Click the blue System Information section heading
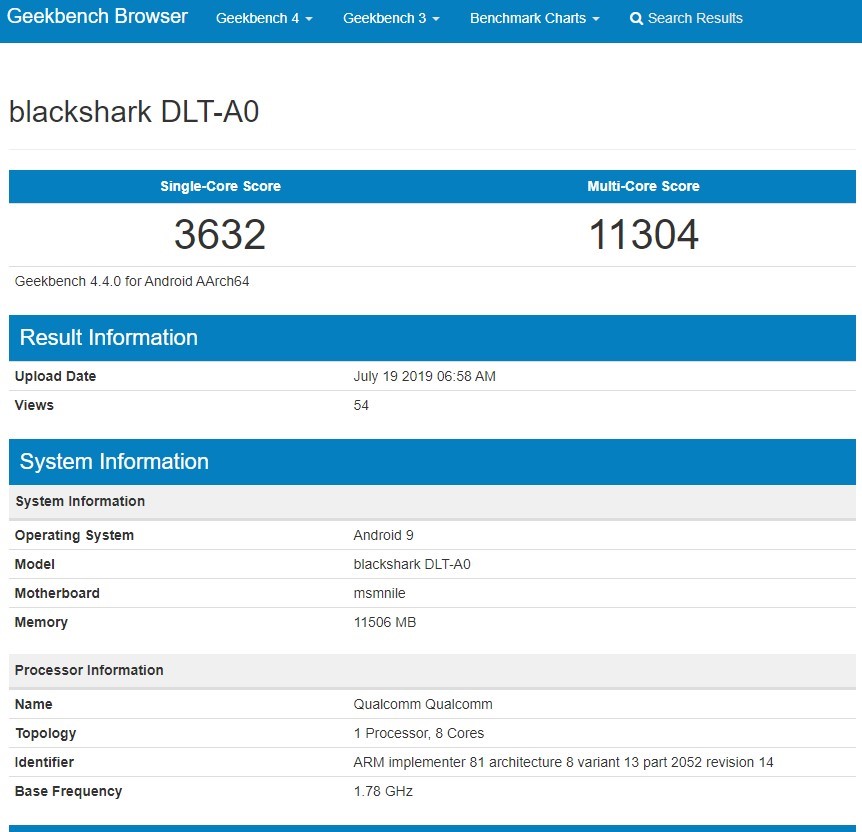 [114, 462]
